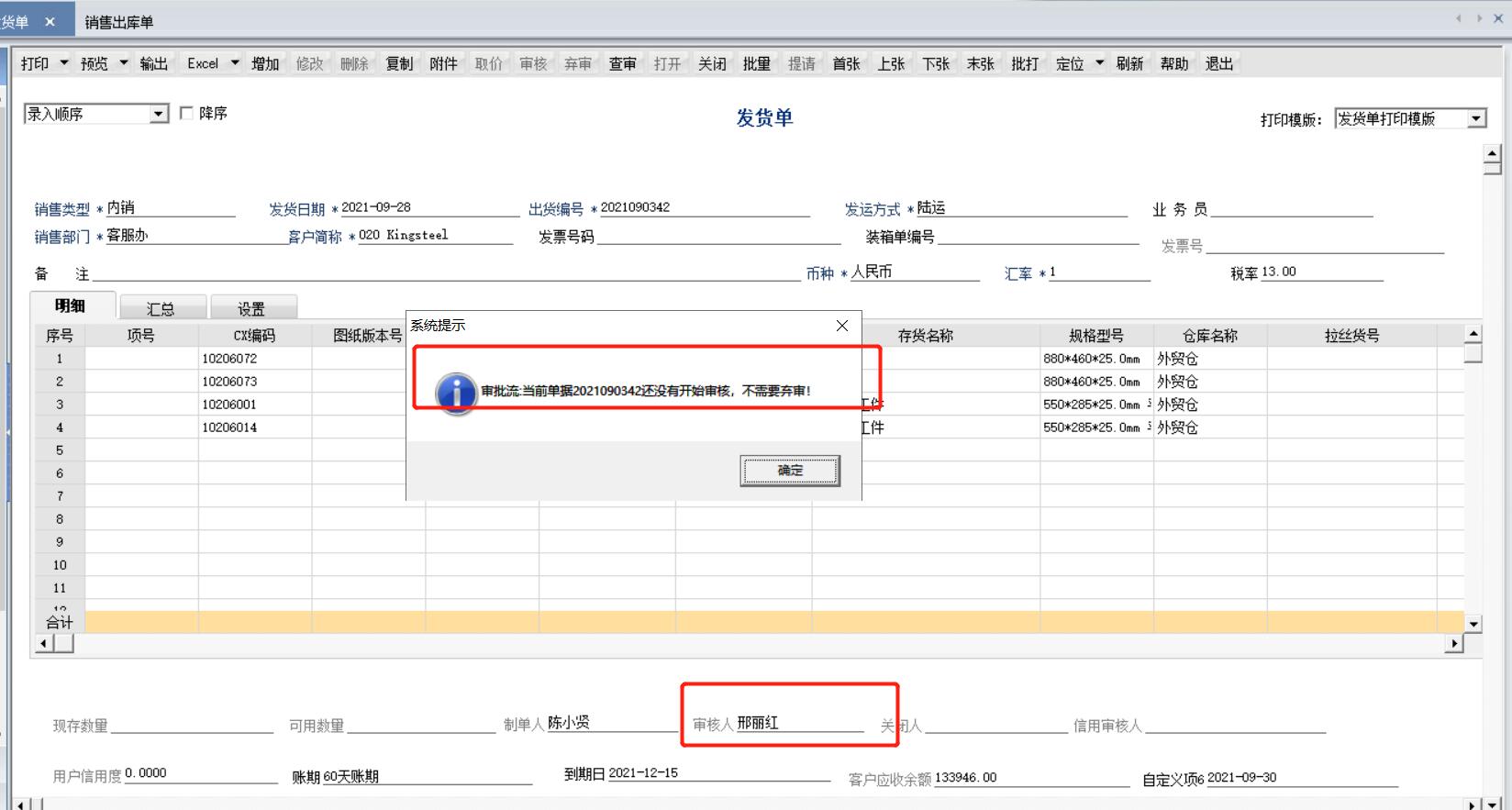Click the 拉丝货号 column header
Screen dimensions: 1512x810
click(x=1351, y=336)
